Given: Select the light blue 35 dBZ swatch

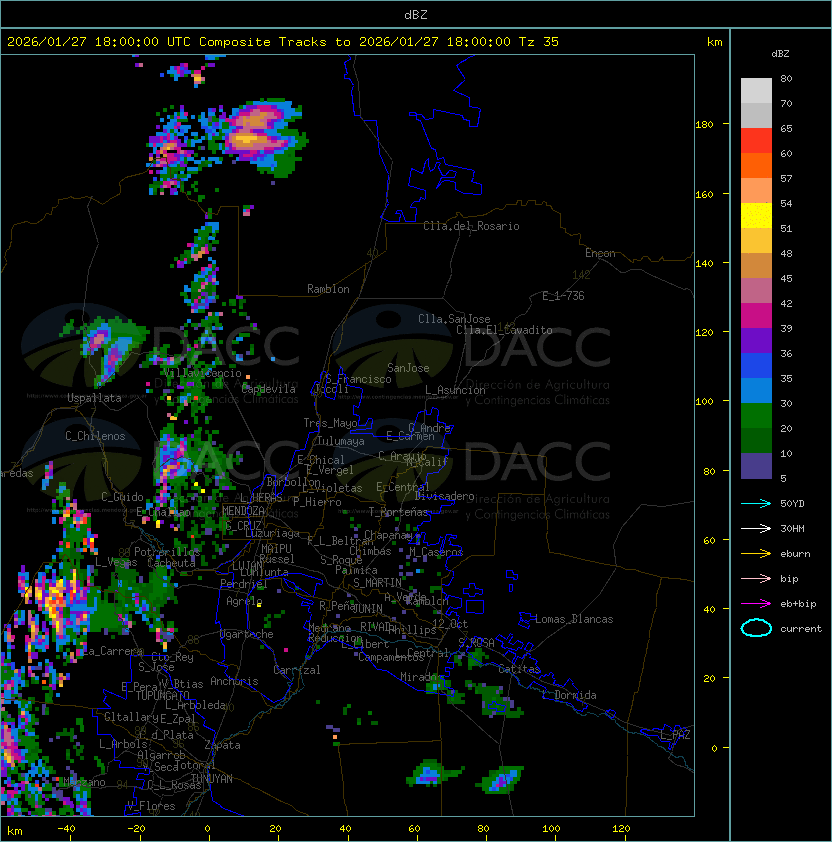Looking at the screenshot, I should tap(756, 390).
